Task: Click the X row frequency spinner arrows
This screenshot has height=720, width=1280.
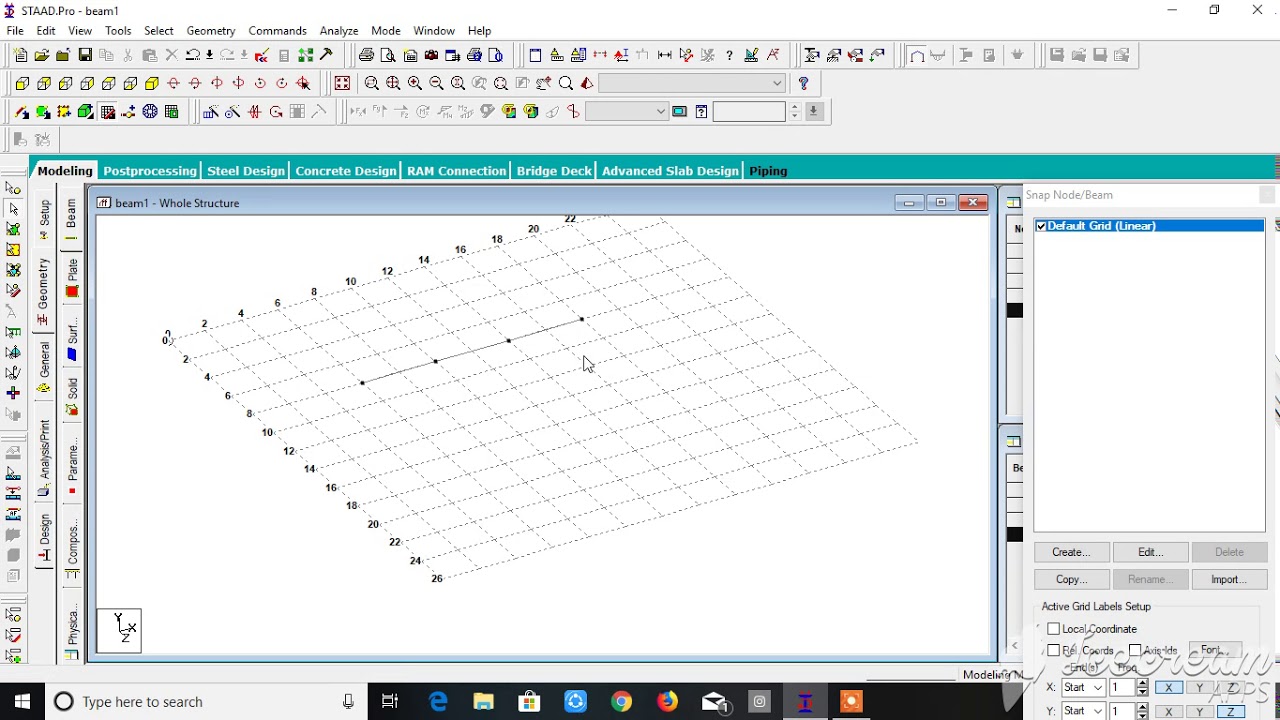Action: pos(1143,688)
